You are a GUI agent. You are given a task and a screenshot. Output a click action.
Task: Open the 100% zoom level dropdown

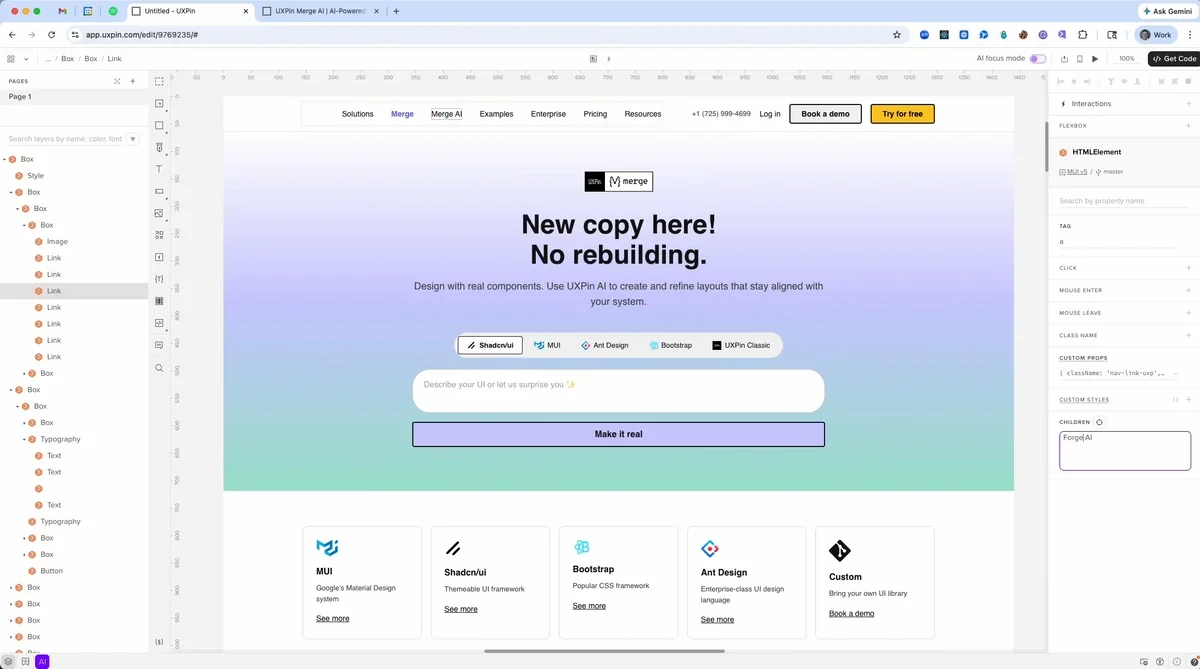click(x=1127, y=59)
